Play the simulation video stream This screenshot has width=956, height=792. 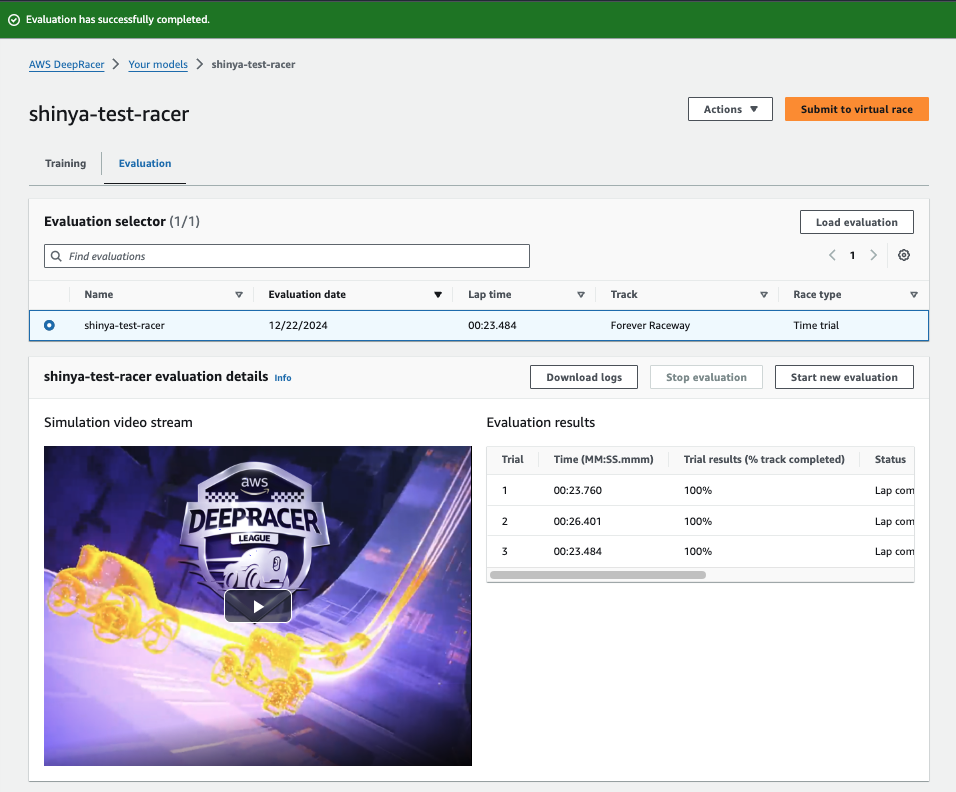coord(258,607)
